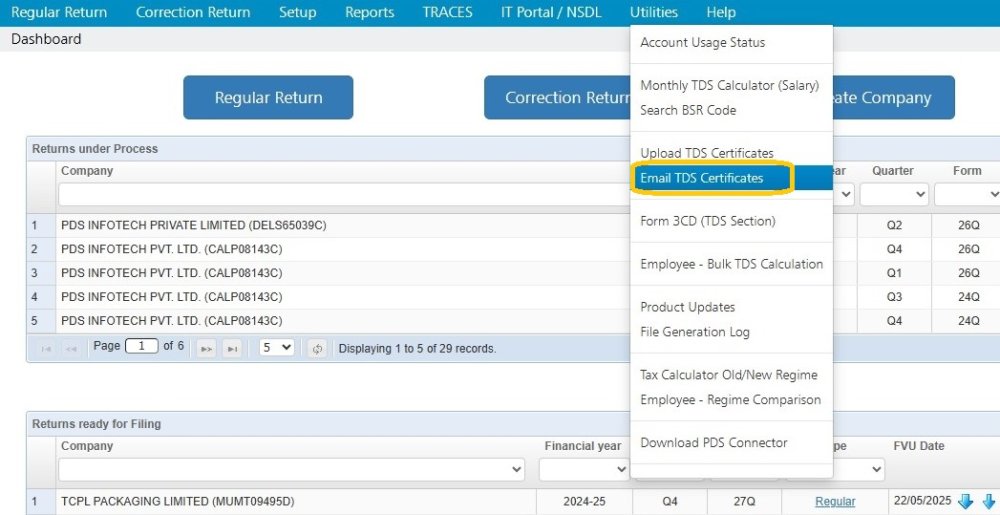Image resolution: width=1000 pixels, height=515 pixels.
Task: Click the Regular Return button
Action: tap(268, 98)
